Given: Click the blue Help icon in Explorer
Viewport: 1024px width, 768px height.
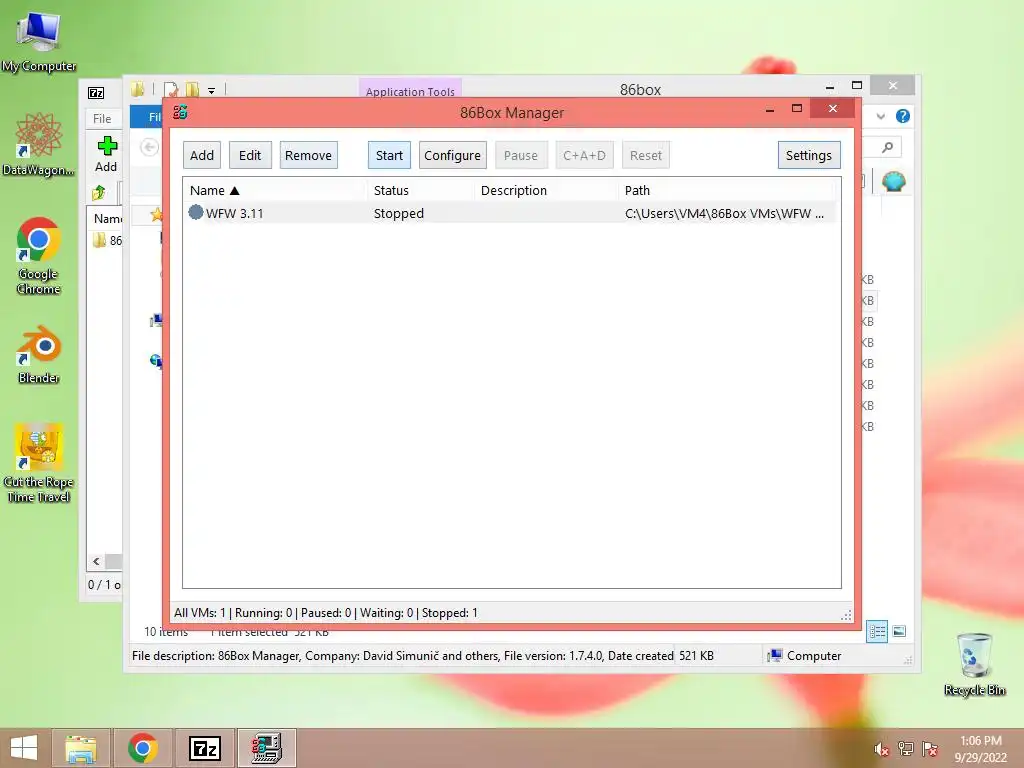Looking at the screenshot, I should tap(903, 116).
